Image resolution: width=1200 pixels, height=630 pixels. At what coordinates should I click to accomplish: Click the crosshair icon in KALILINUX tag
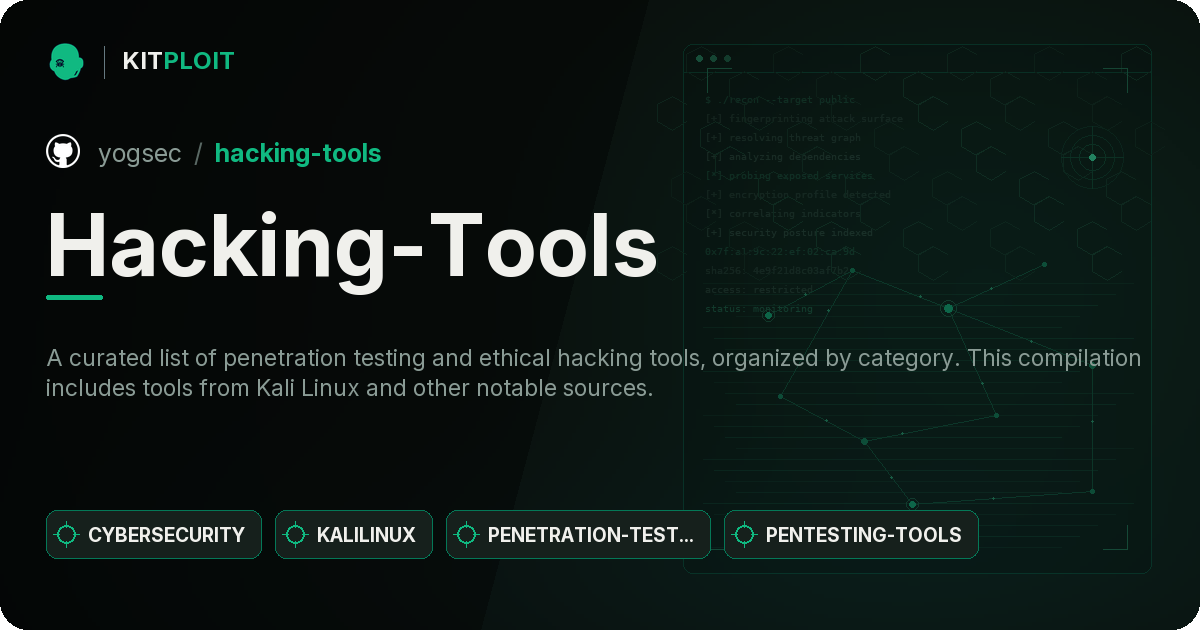click(x=296, y=535)
